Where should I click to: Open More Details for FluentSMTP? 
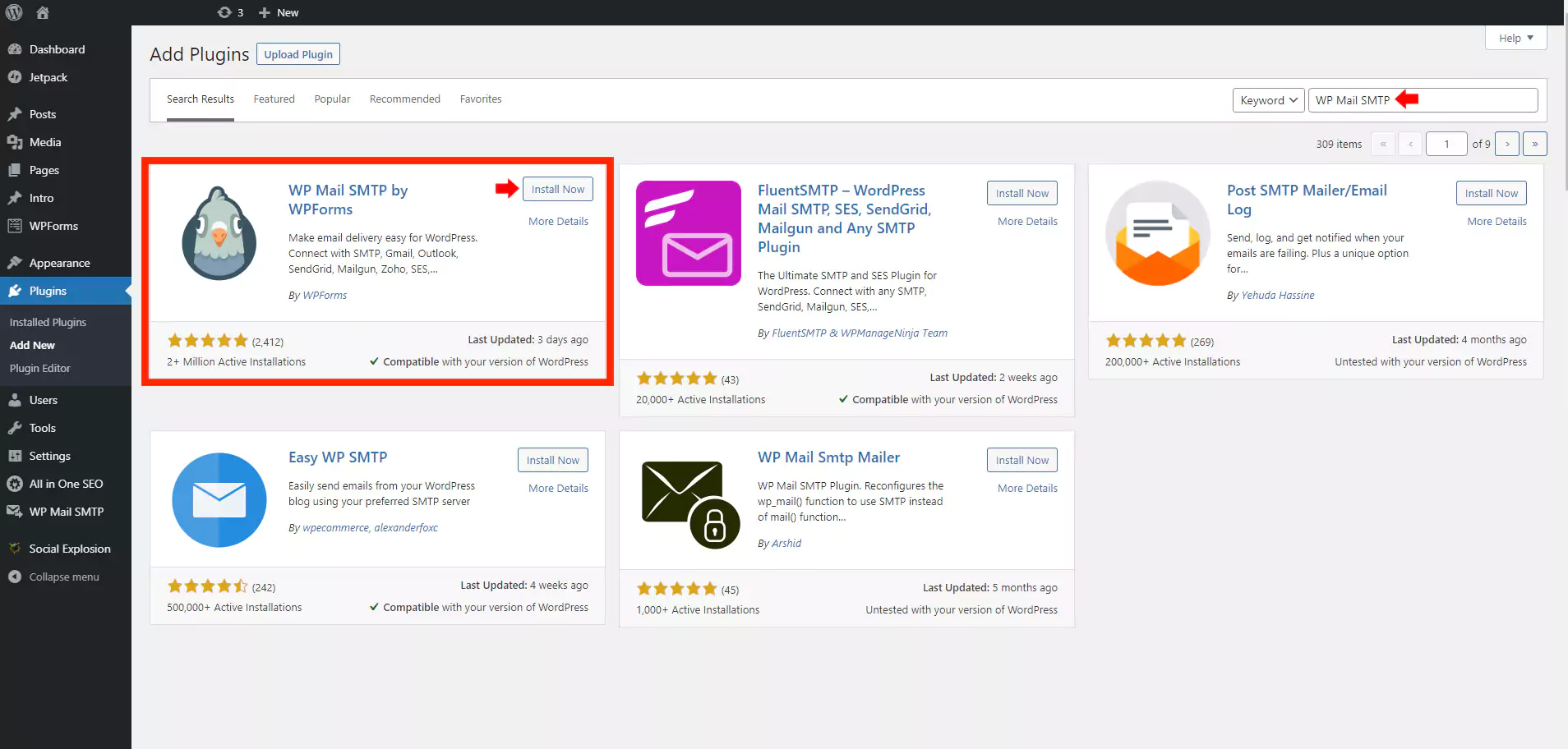[x=1027, y=221]
